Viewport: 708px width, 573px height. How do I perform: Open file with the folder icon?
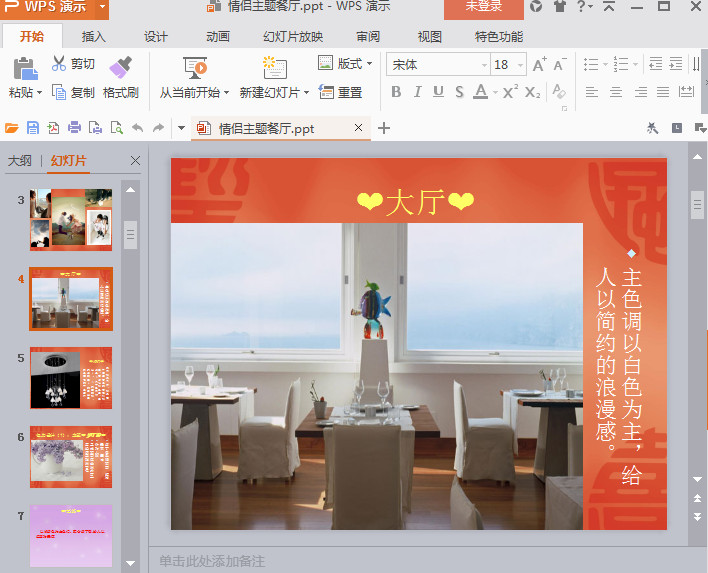click(x=11, y=128)
